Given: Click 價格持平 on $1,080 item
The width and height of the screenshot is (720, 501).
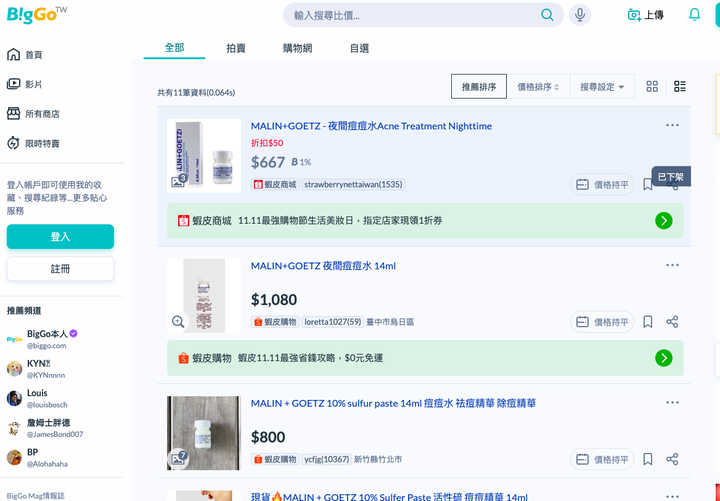Looking at the screenshot, I should click(602, 322).
